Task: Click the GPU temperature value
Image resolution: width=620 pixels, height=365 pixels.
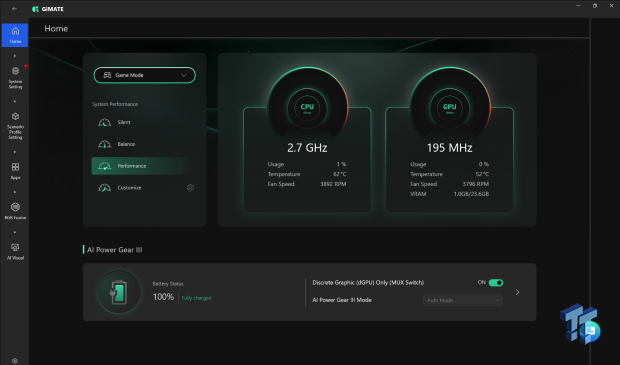Action: 482,174
